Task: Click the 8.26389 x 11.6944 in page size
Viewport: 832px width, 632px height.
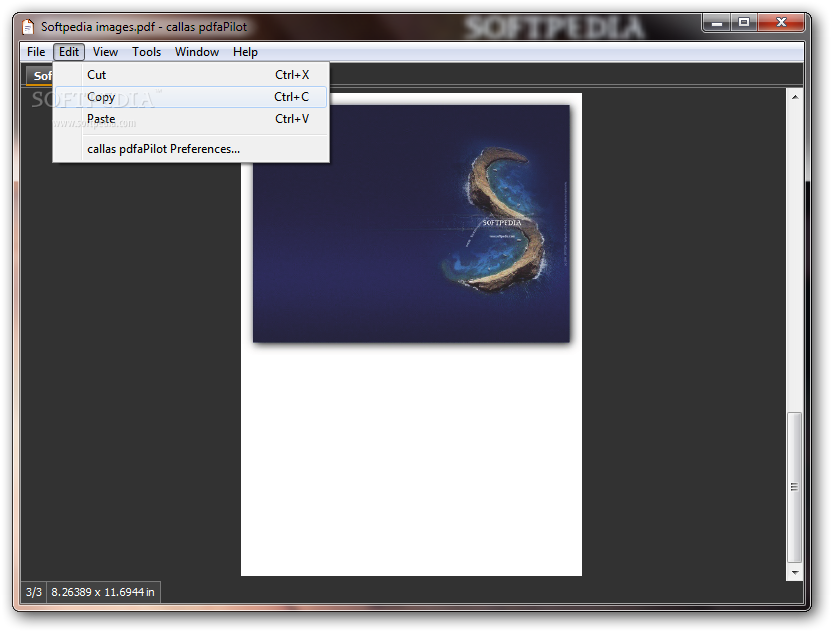Action: click(103, 592)
